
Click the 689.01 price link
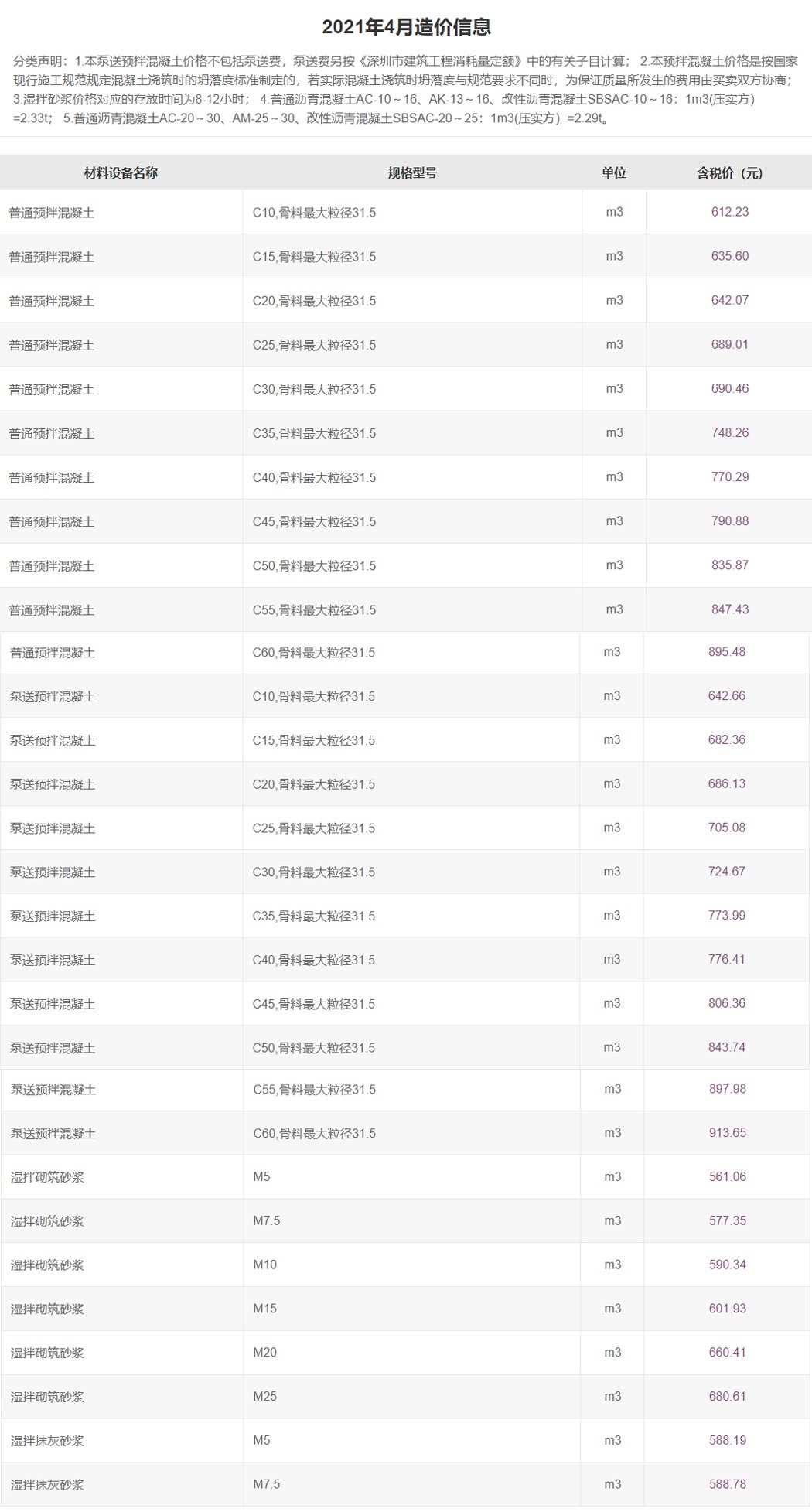pos(729,344)
